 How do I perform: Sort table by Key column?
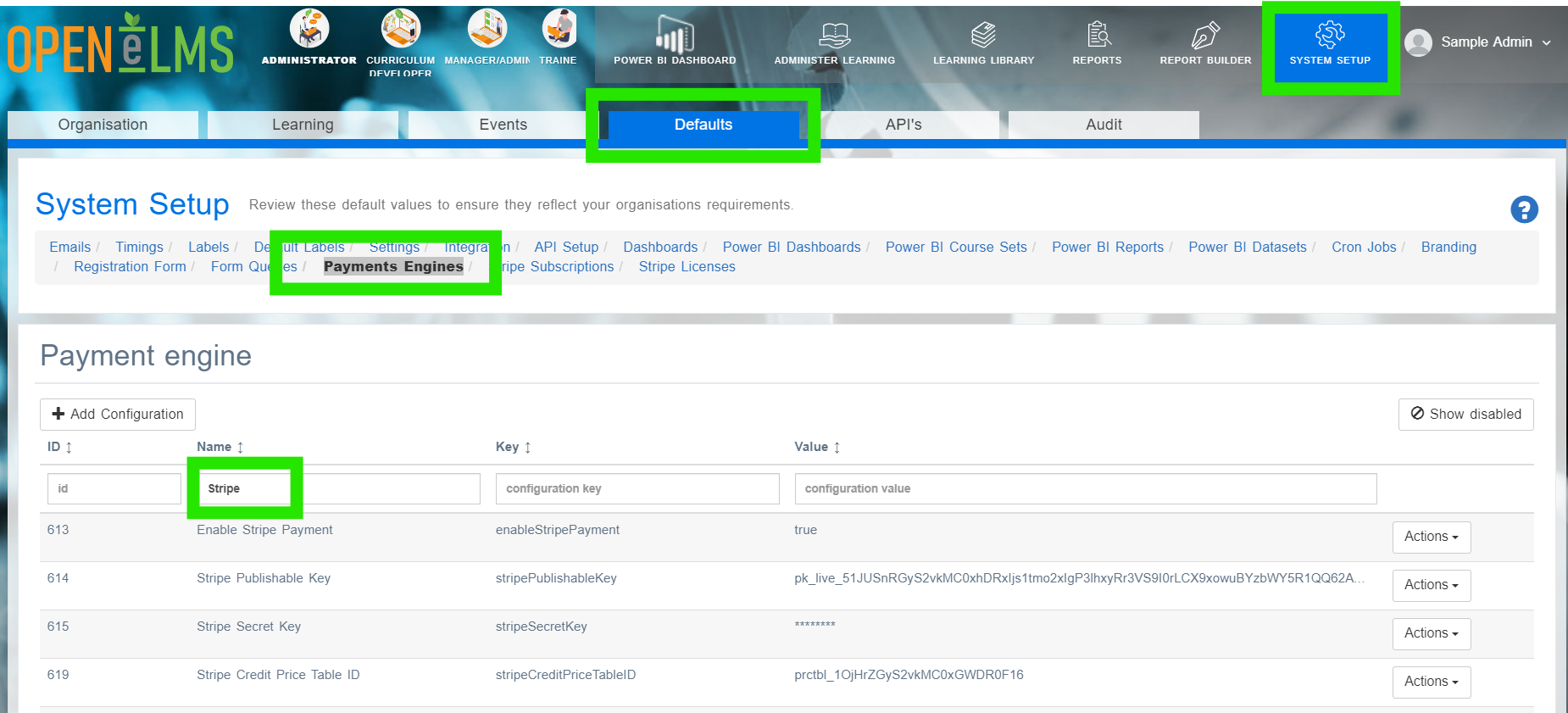pos(514,447)
